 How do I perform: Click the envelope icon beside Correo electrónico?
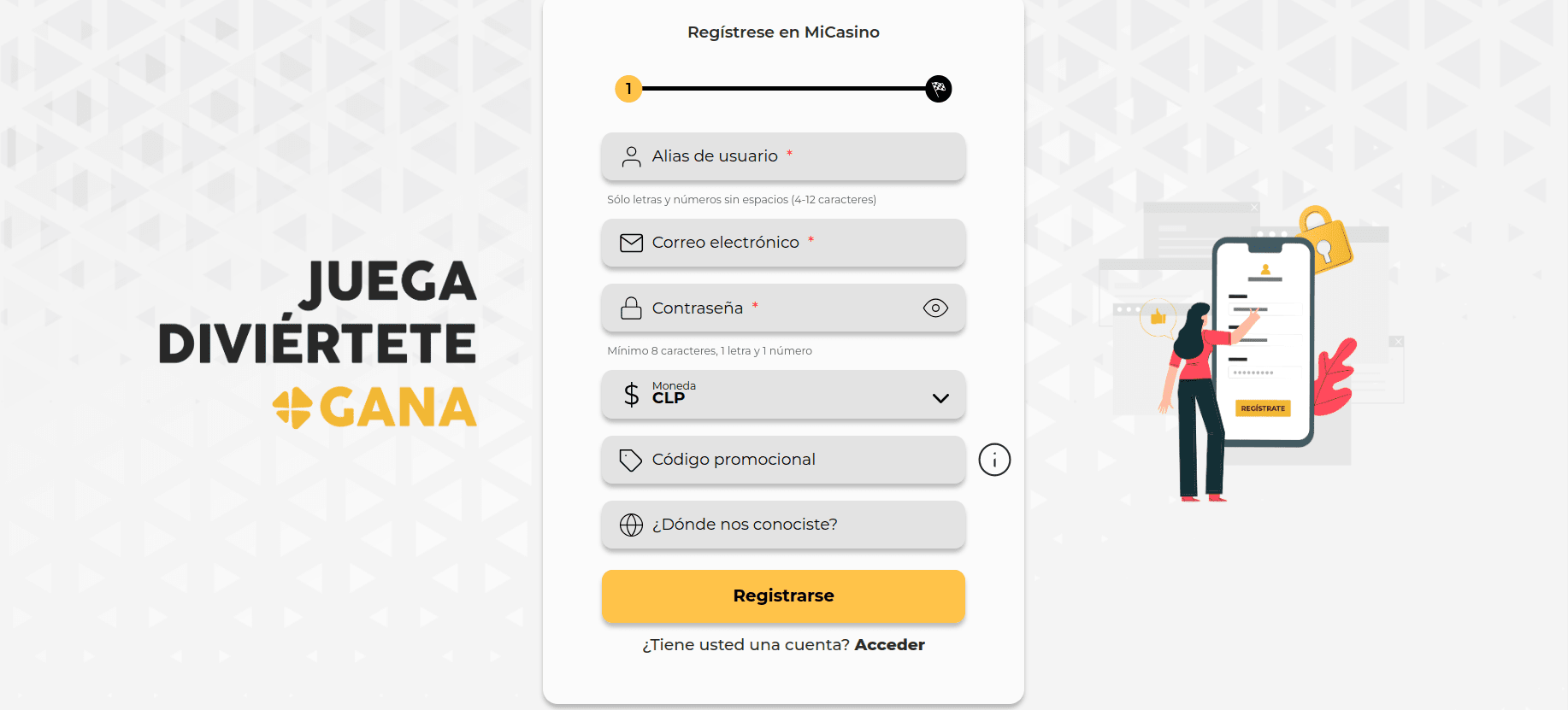click(x=631, y=243)
